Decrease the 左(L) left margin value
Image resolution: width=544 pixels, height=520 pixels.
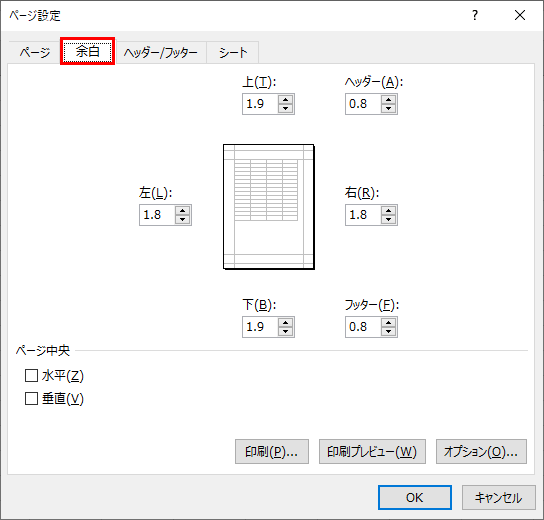tap(182, 220)
